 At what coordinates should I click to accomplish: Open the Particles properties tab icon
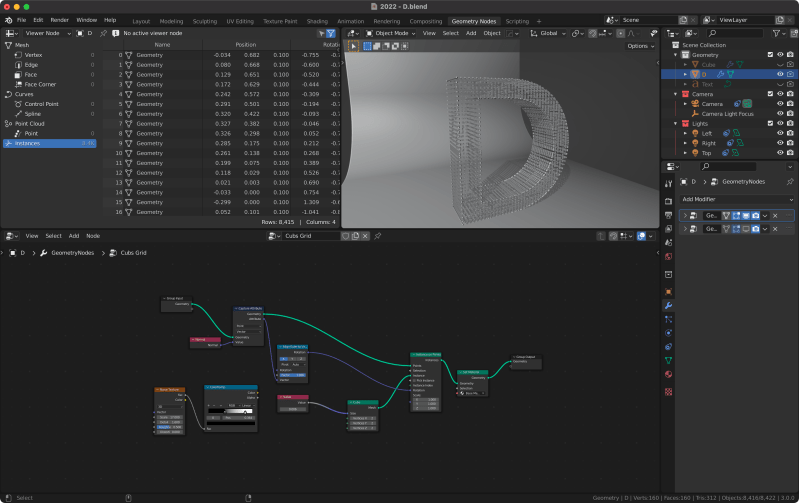point(668,319)
